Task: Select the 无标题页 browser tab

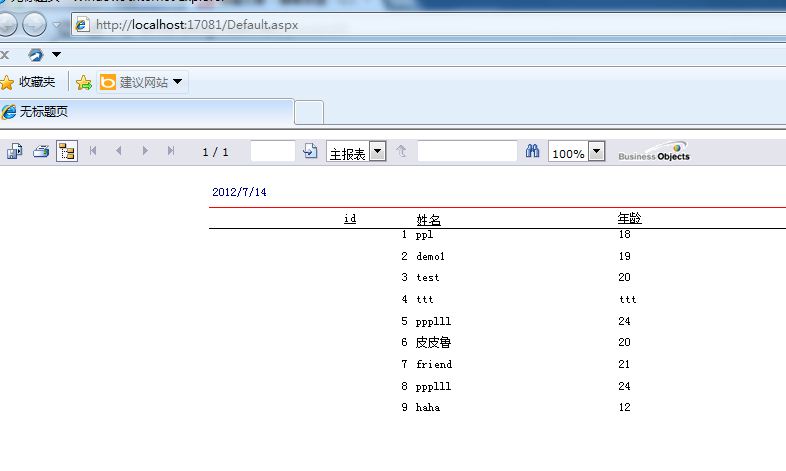Action: [146, 112]
